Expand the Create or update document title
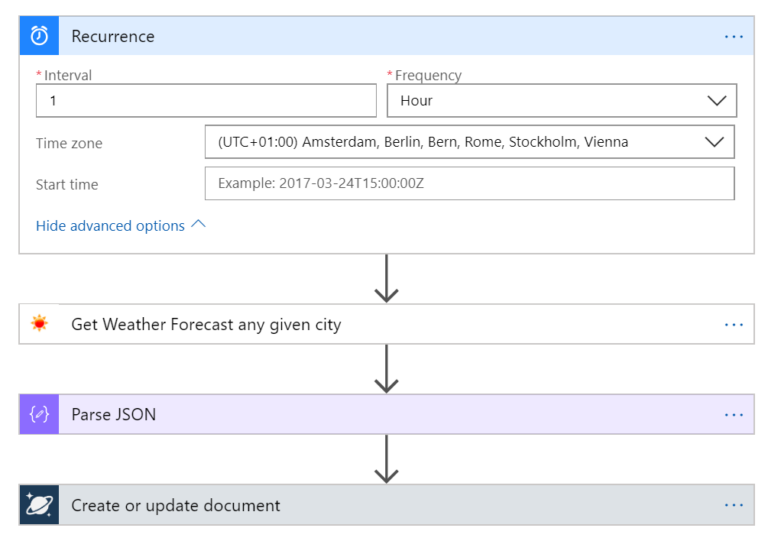Image resolution: width=768 pixels, height=541 pixels. click(176, 506)
